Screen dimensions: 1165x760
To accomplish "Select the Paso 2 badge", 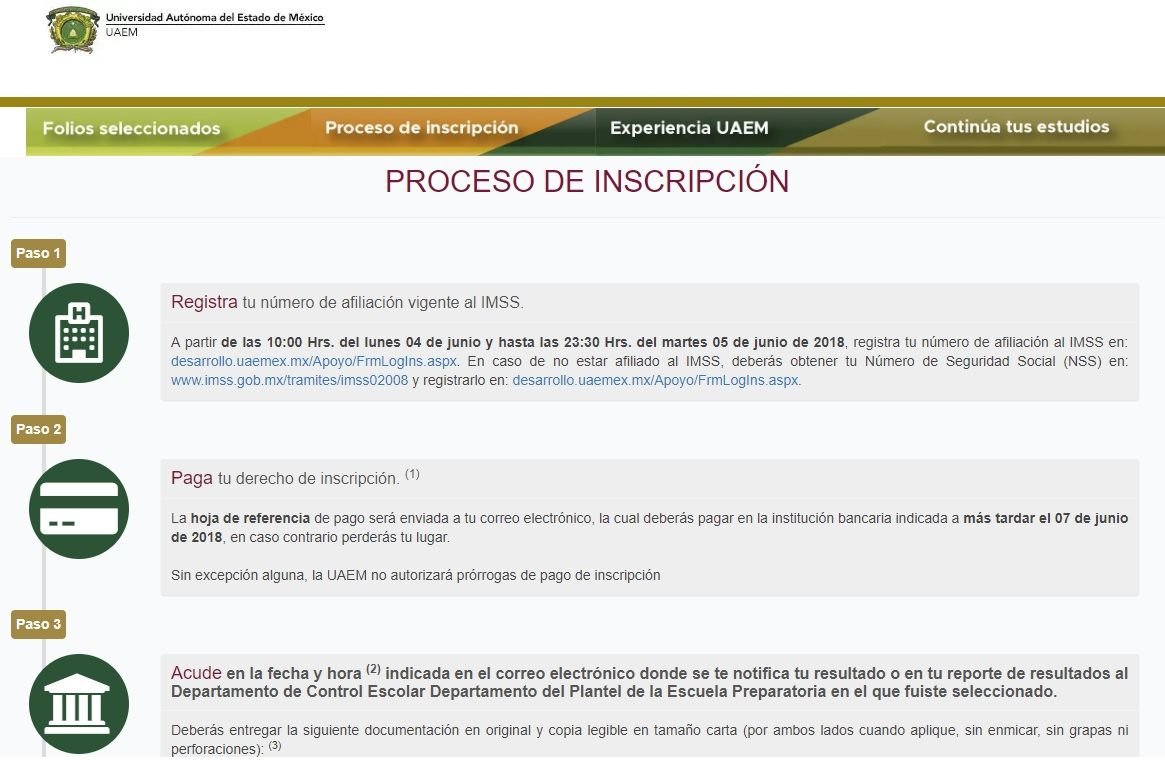I will (38, 429).
